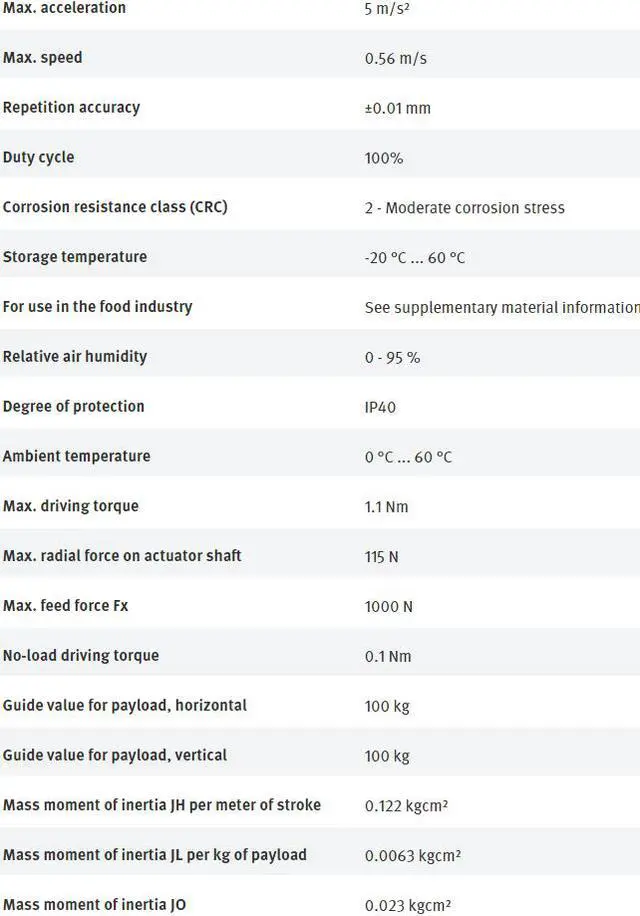
Task: Click the "See supplementary material information" text
Action: click(x=501, y=307)
